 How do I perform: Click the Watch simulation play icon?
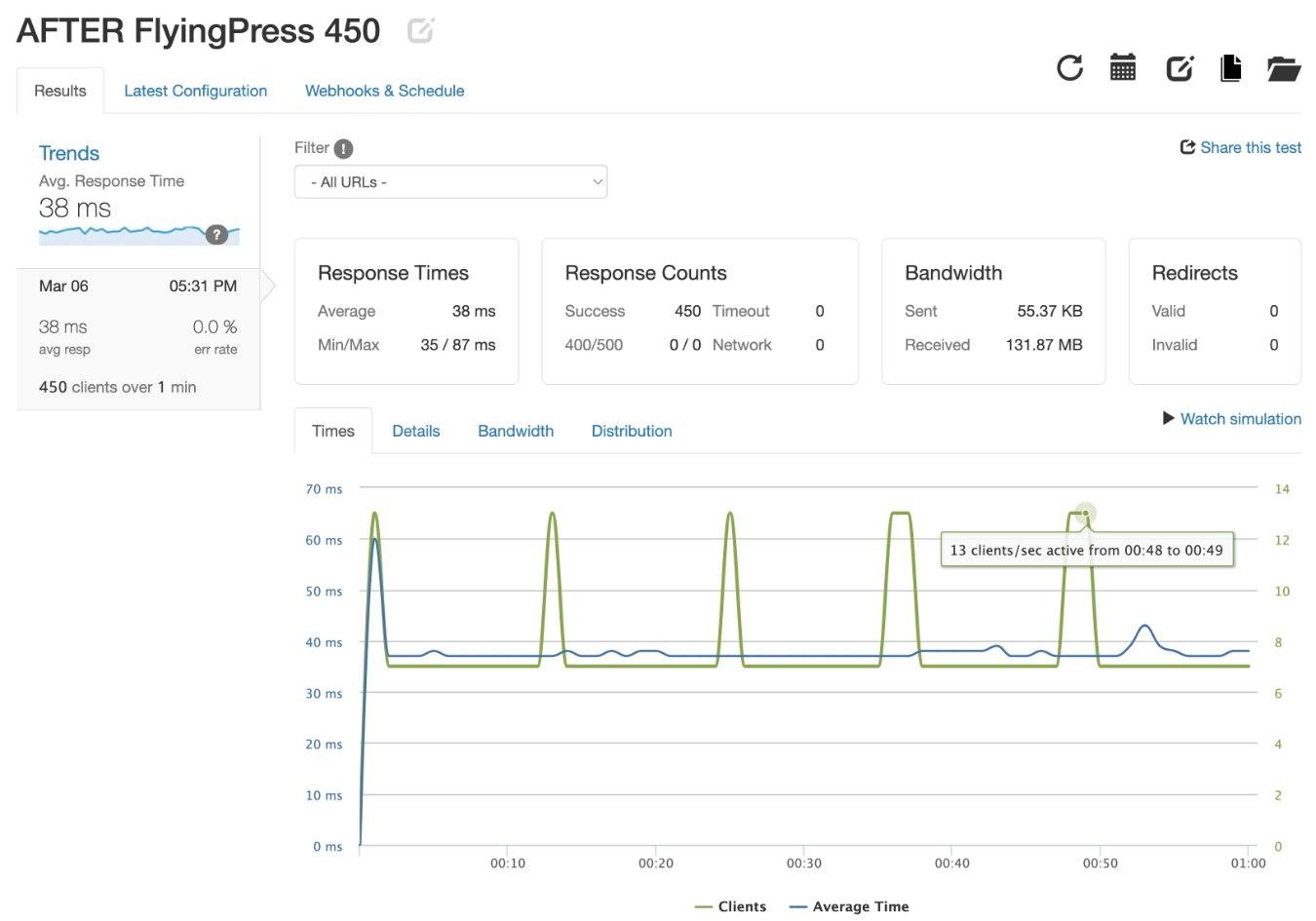(1168, 418)
